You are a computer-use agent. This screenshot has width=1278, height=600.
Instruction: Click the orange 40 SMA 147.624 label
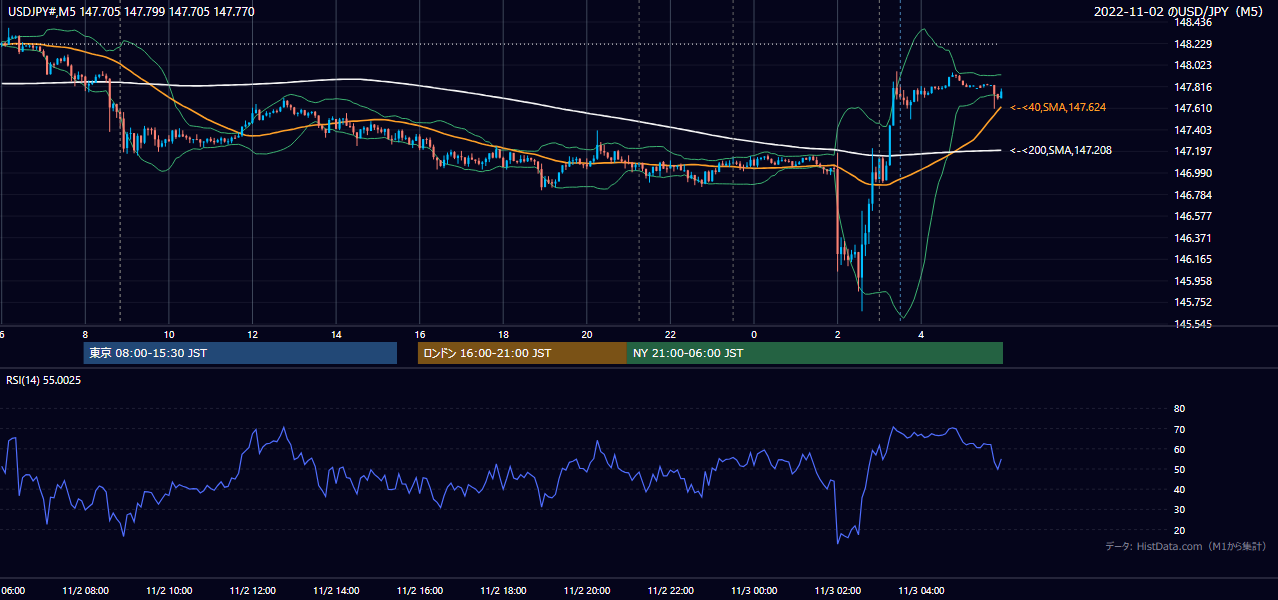click(1058, 107)
